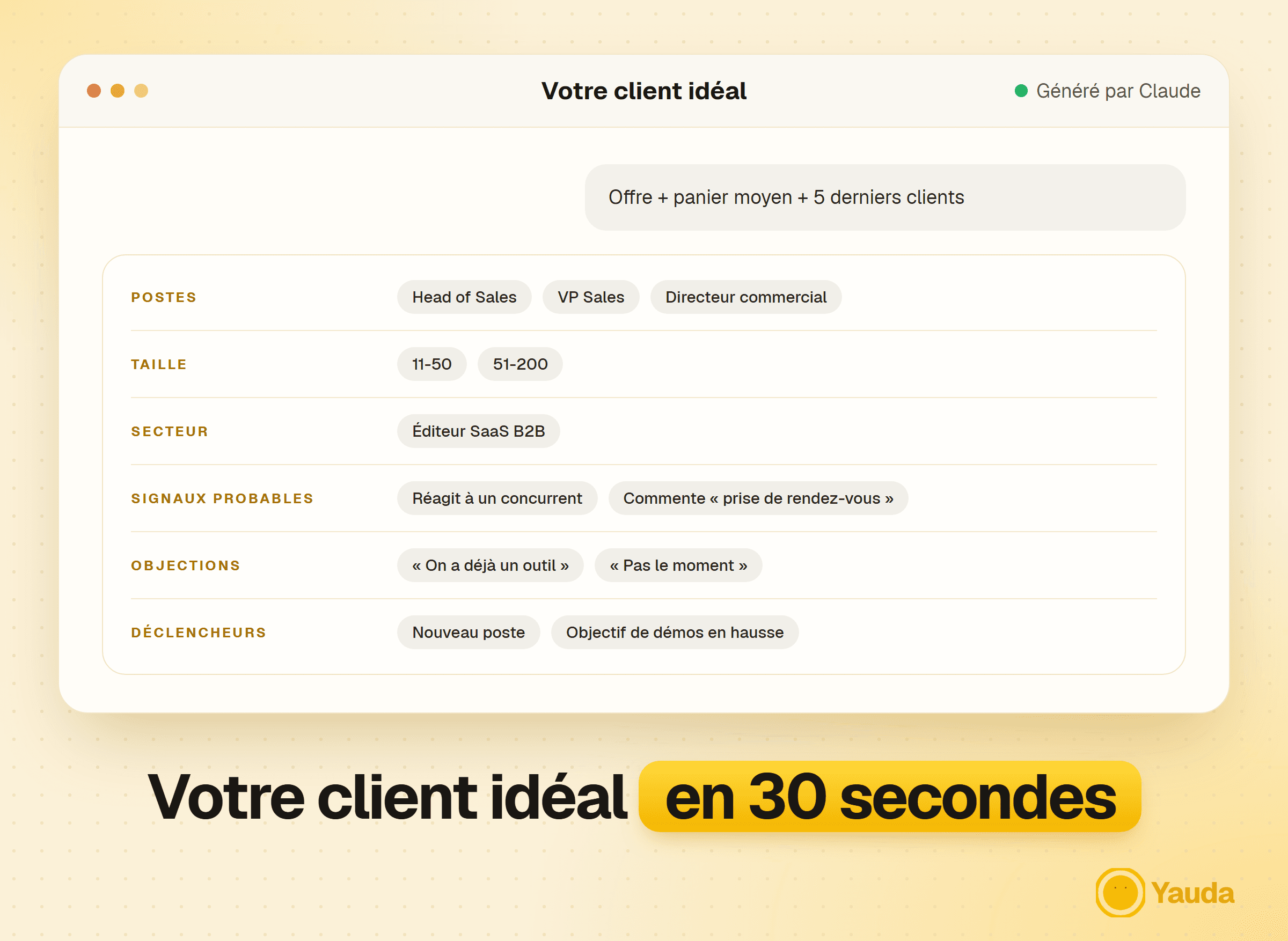
Task: Click the Nouveau poste chip
Action: point(469,633)
